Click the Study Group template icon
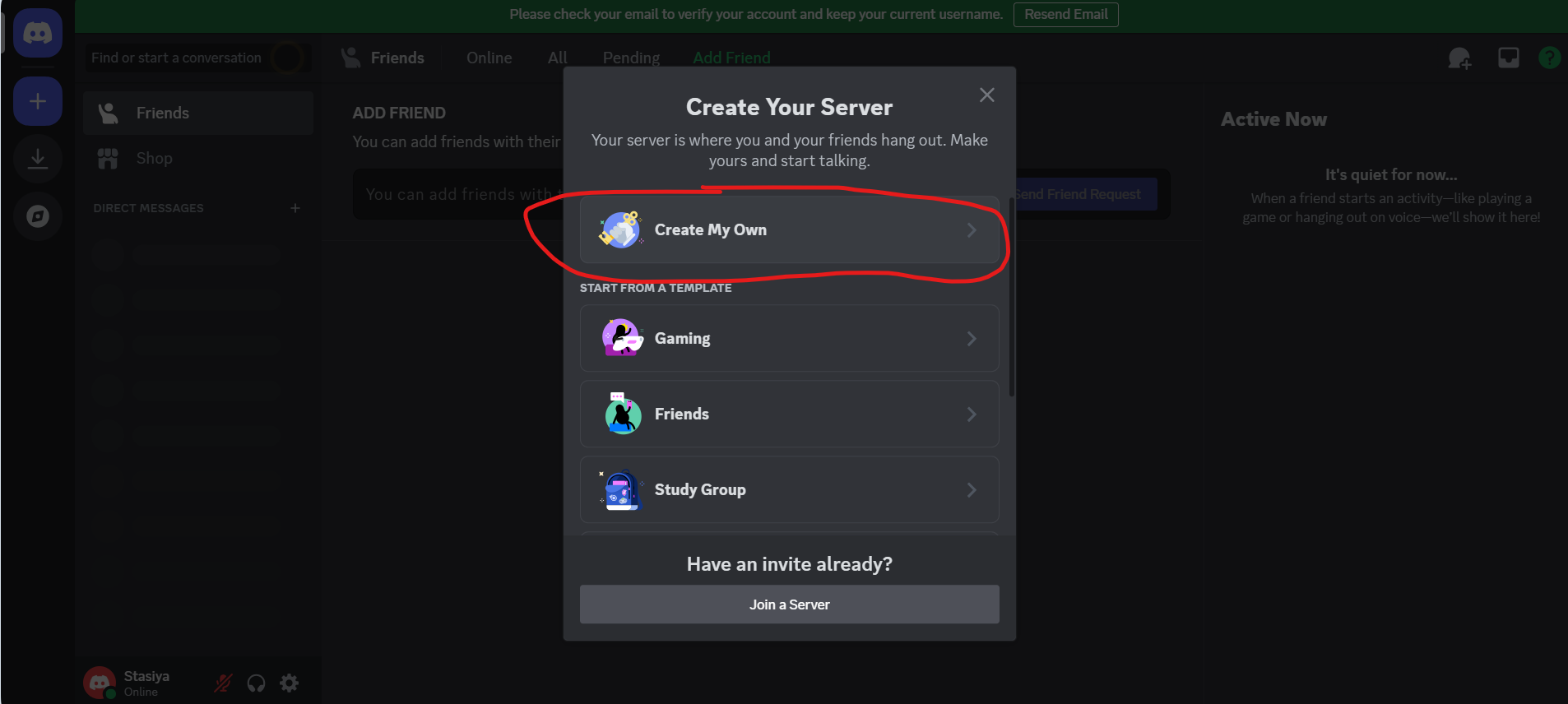The height and width of the screenshot is (704, 1568). point(620,489)
